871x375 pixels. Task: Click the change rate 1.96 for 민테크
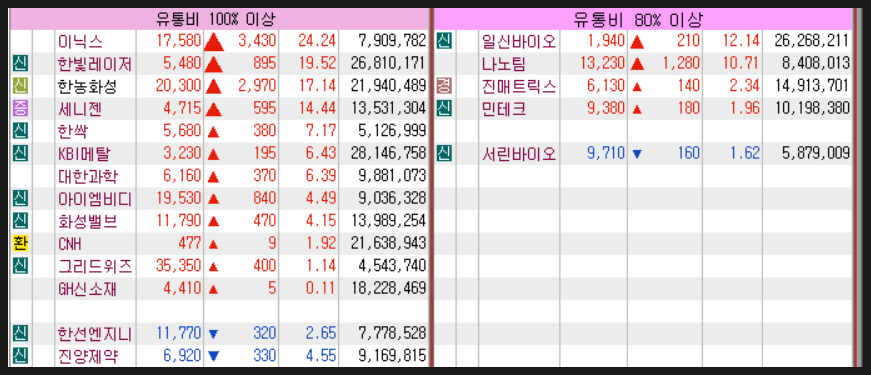coord(744,109)
